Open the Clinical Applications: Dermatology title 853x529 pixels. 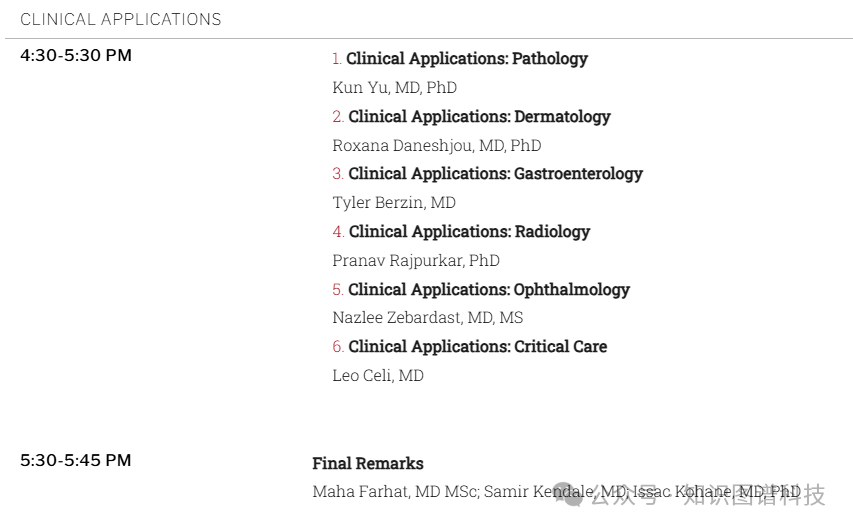(479, 116)
